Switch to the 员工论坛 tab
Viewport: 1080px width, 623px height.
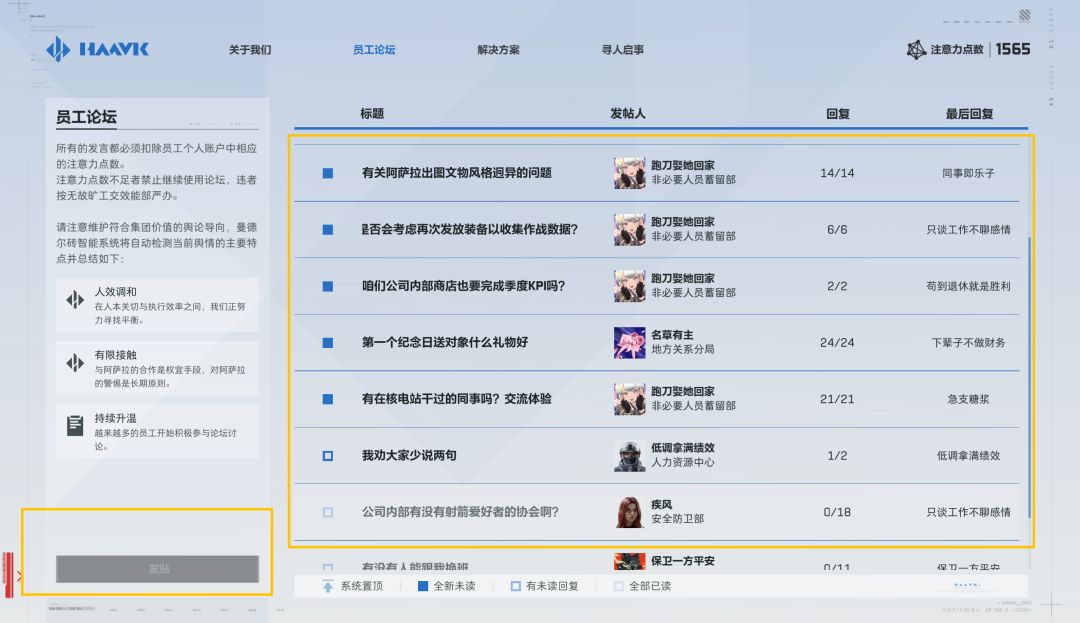(374, 50)
